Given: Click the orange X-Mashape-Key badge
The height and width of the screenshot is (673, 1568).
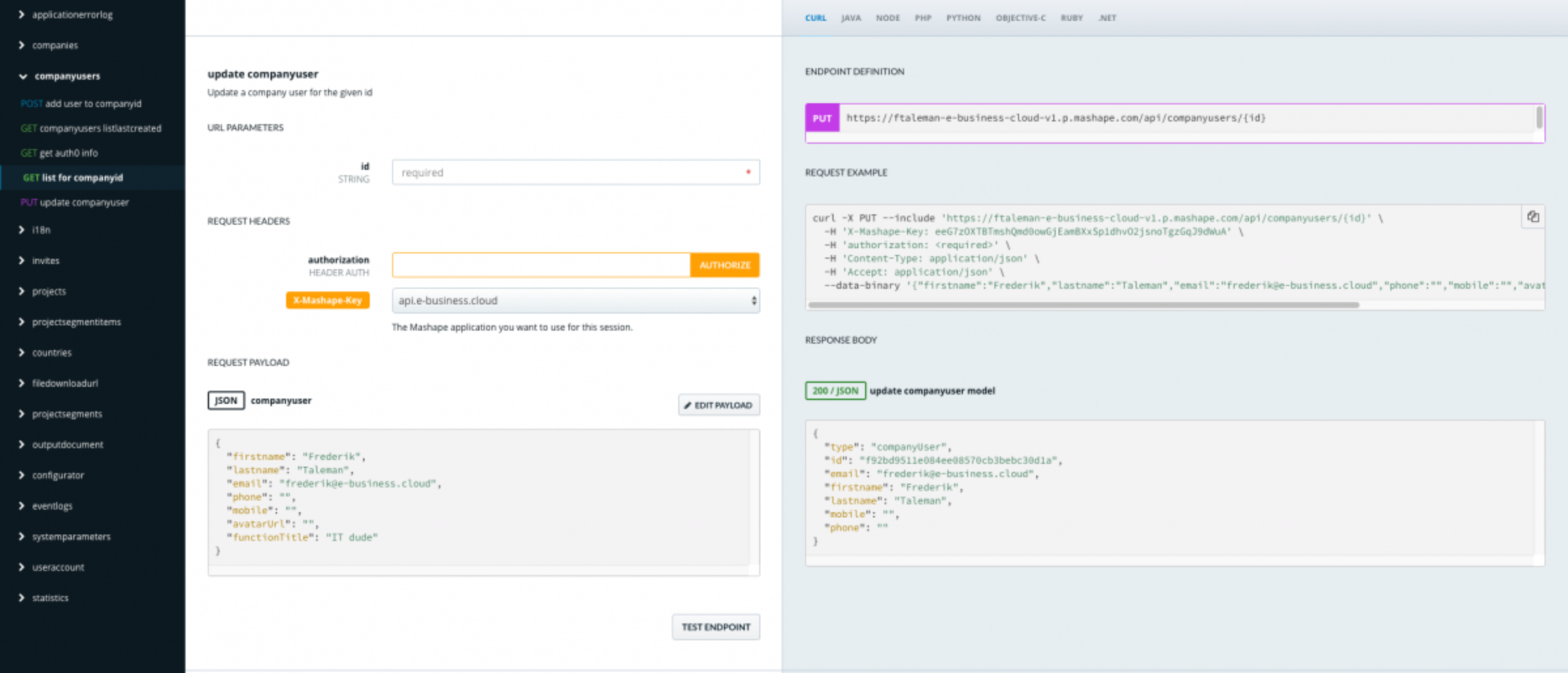Looking at the screenshot, I should click(327, 300).
